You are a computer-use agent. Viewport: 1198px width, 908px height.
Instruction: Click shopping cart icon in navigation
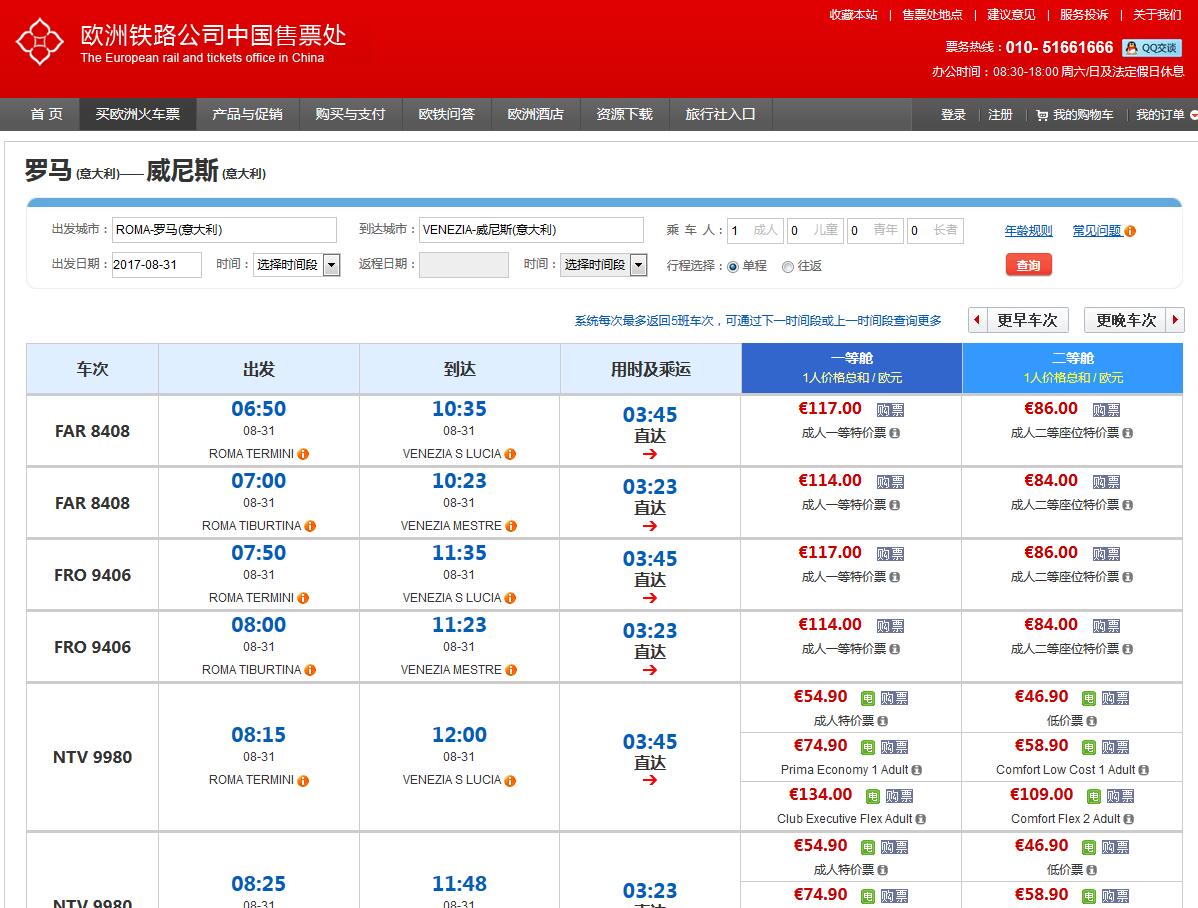pyautogui.click(x=1042, y=115)
